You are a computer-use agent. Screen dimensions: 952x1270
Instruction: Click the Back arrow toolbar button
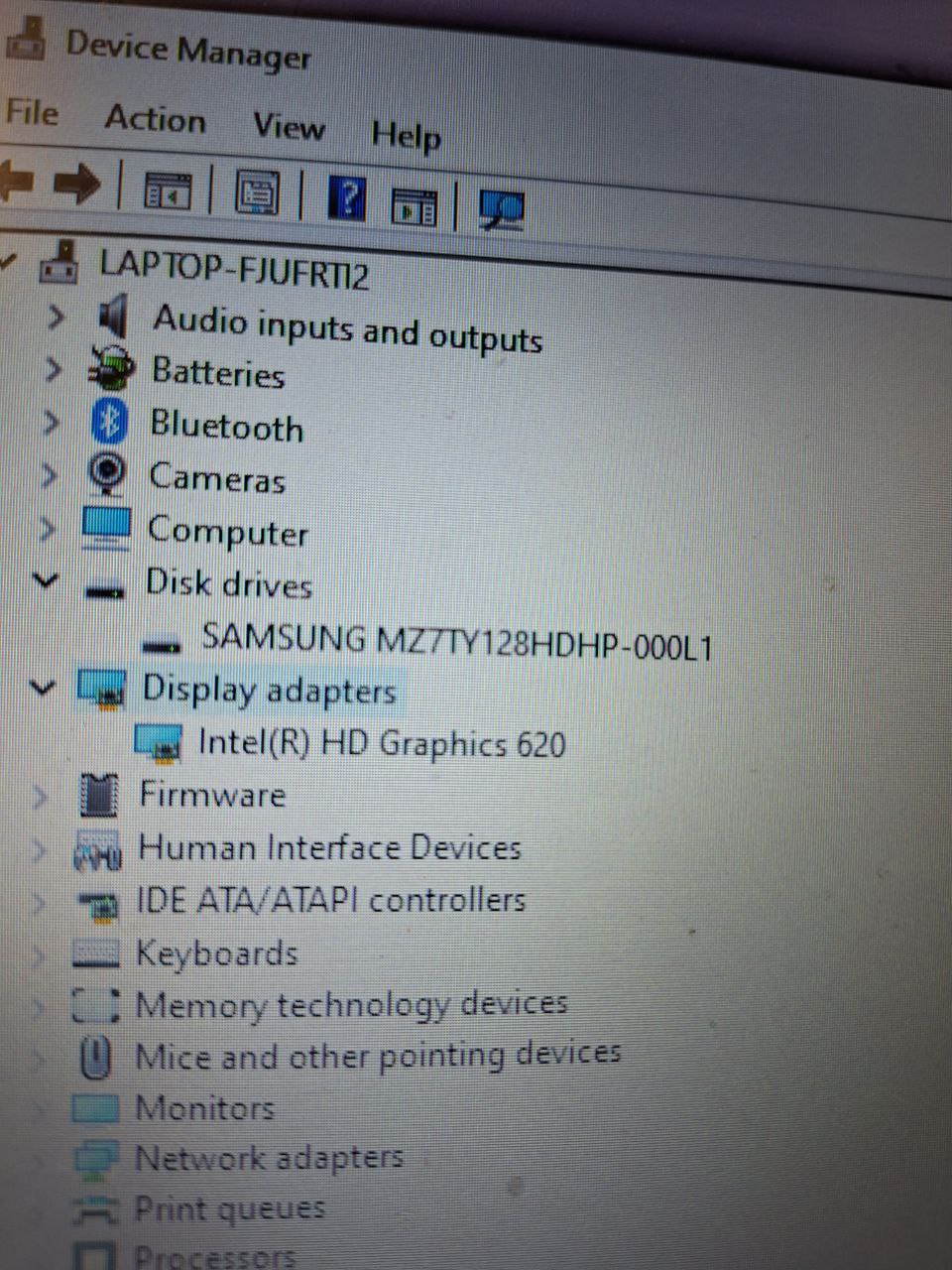tap(16, 180)
